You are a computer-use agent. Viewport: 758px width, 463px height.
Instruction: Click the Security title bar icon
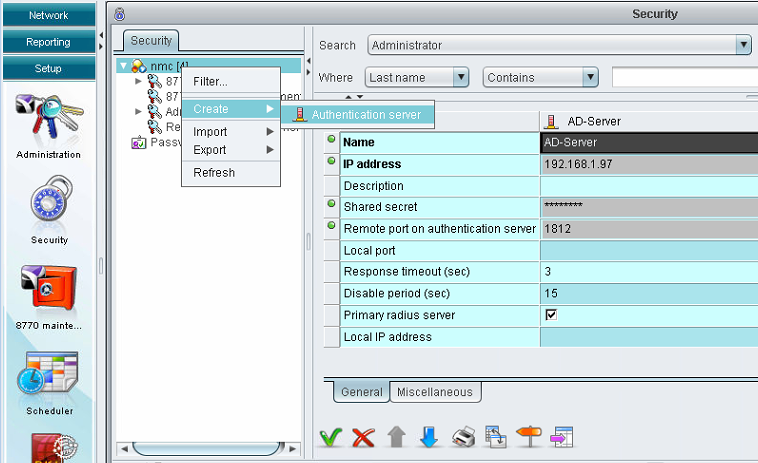pyautogui.click(x=119, y=14)
